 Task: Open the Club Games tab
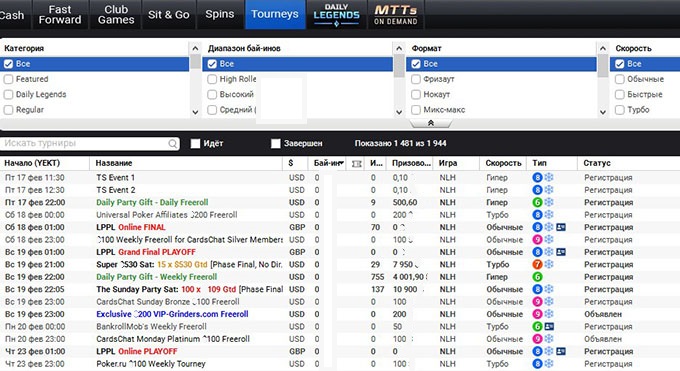116,15
